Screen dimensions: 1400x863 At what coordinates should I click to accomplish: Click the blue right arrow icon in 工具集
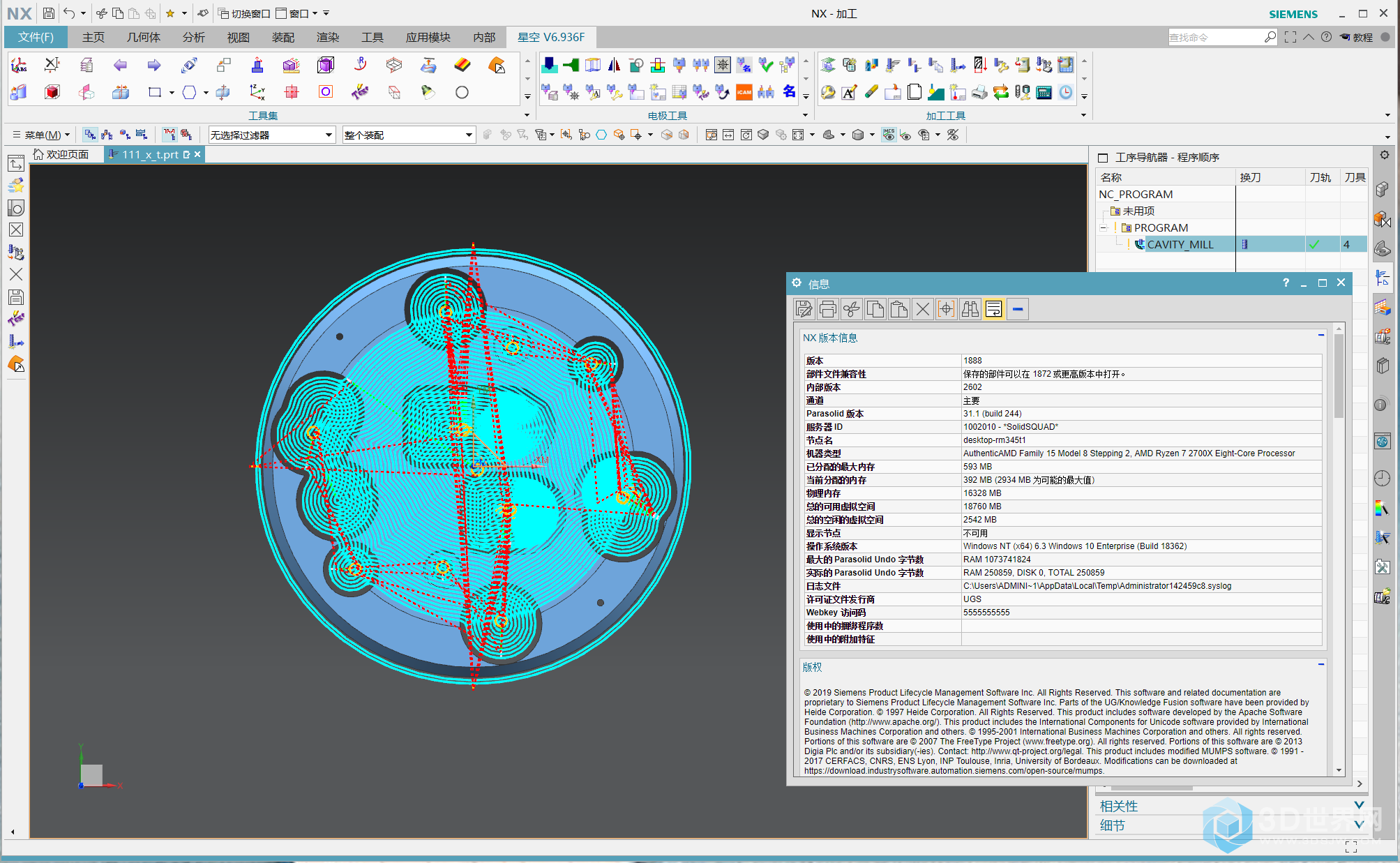tap(154, 66)
